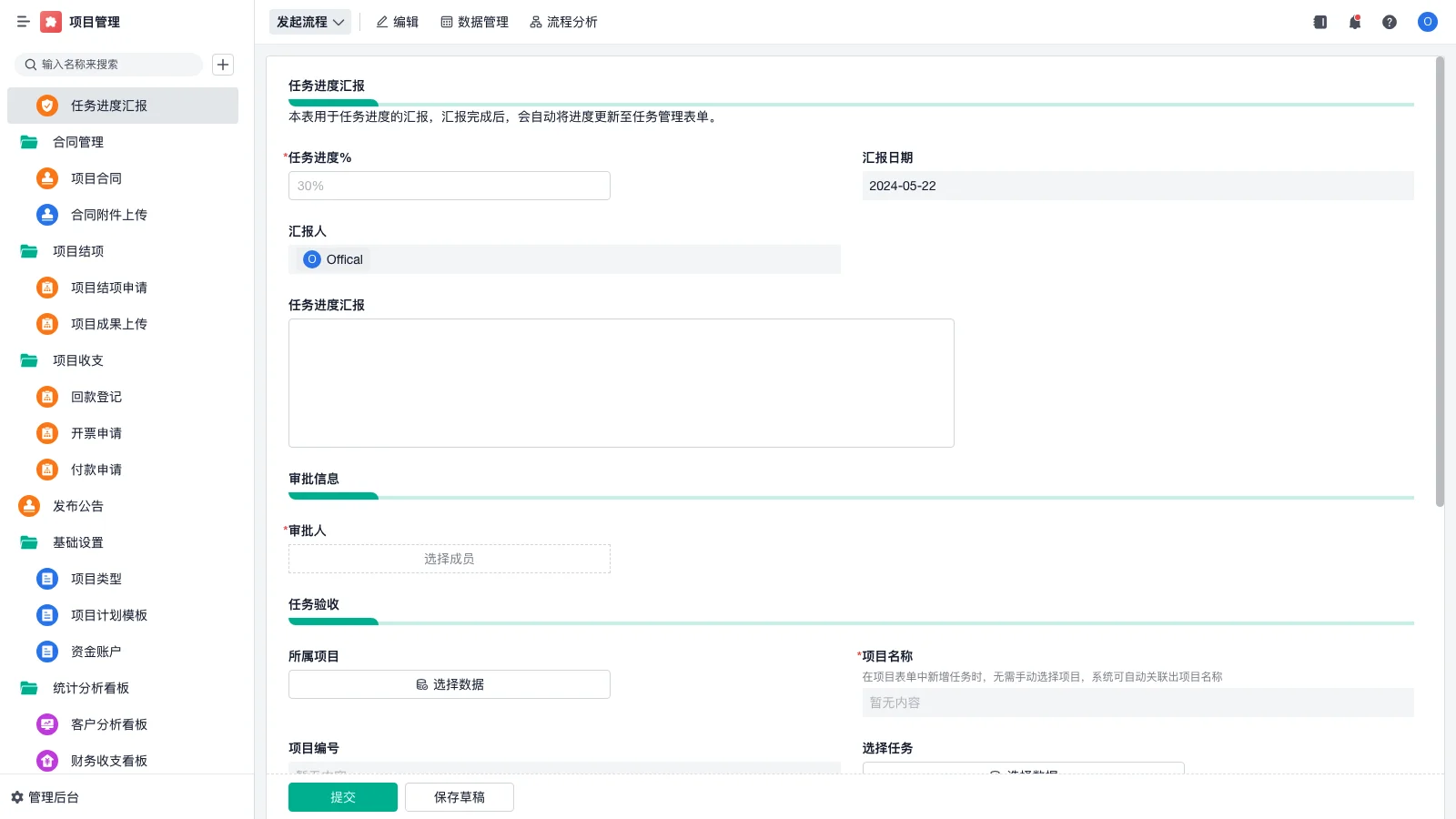The width and height of the screenshot is (1456, 819).
Task: Switch to the 数据管理 tab
Action: point(474,22)
